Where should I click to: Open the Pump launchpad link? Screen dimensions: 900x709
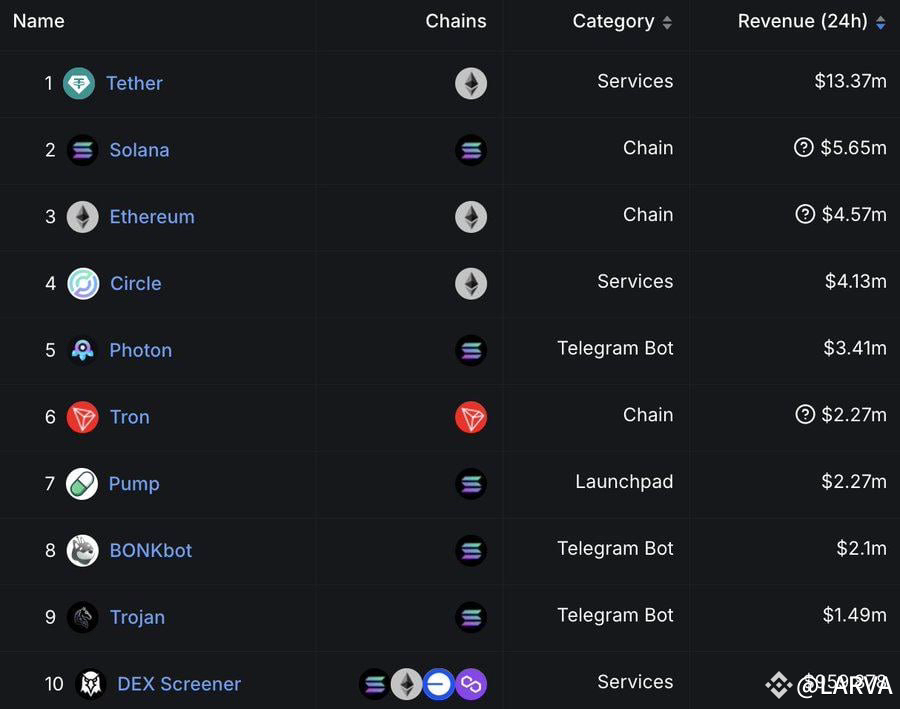[x=134, y=484]
